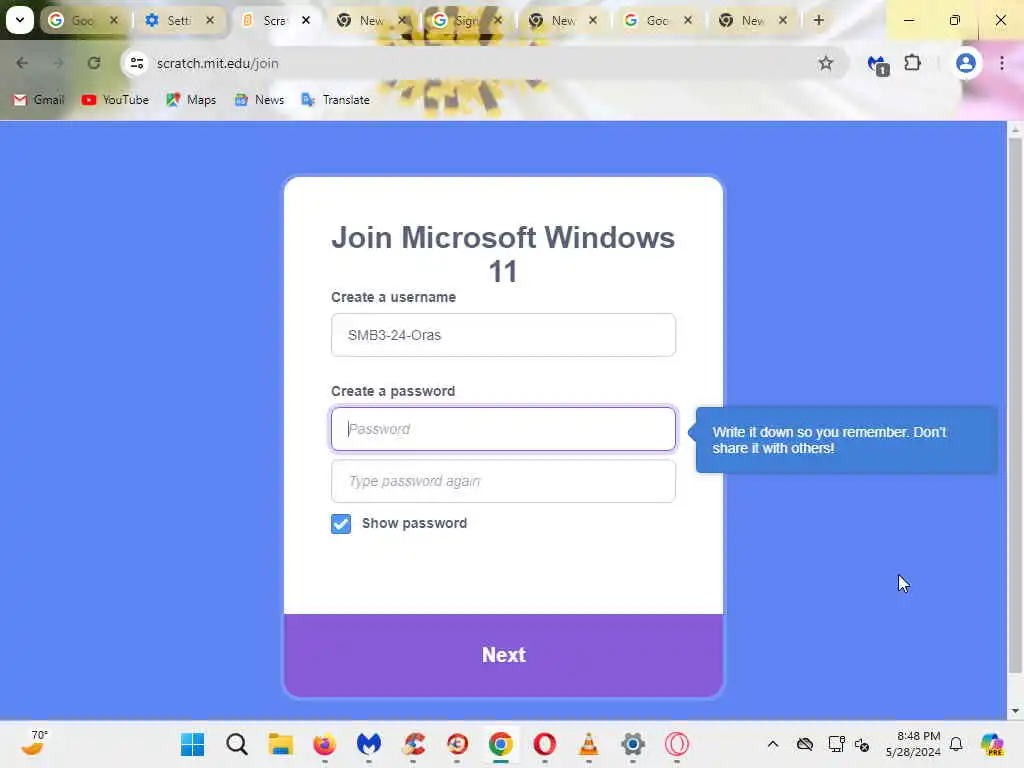Image resolution: width=1024 pixels, height=768 pixels.
Task: Open the Gmail bookmark
Action: (39, 99)
